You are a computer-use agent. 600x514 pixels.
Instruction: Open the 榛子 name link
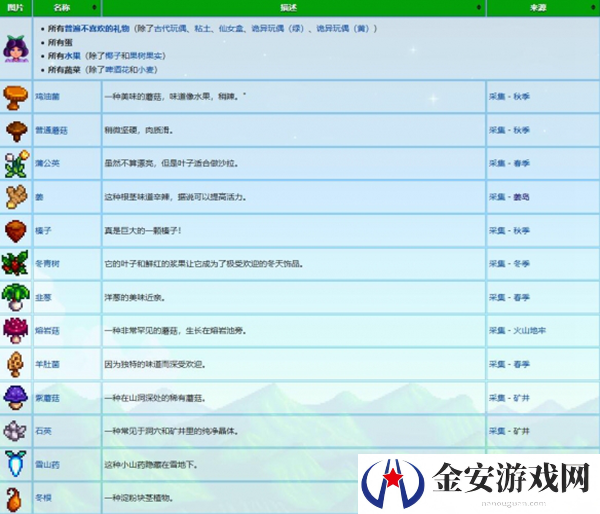click(x=43, y=231)
